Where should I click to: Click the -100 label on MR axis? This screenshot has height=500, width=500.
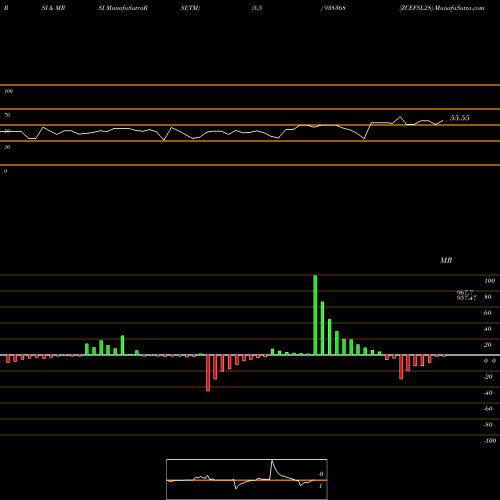[x=490, y=441]
